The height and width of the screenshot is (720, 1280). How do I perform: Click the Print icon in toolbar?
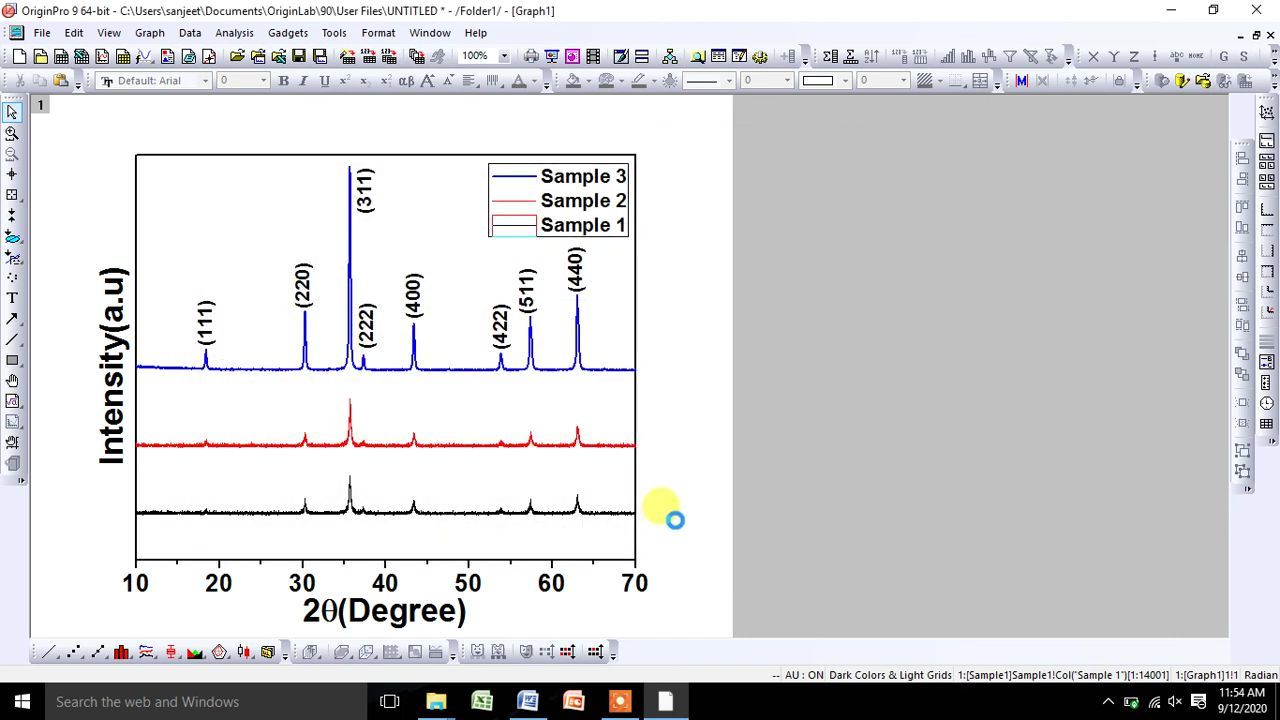531,57
